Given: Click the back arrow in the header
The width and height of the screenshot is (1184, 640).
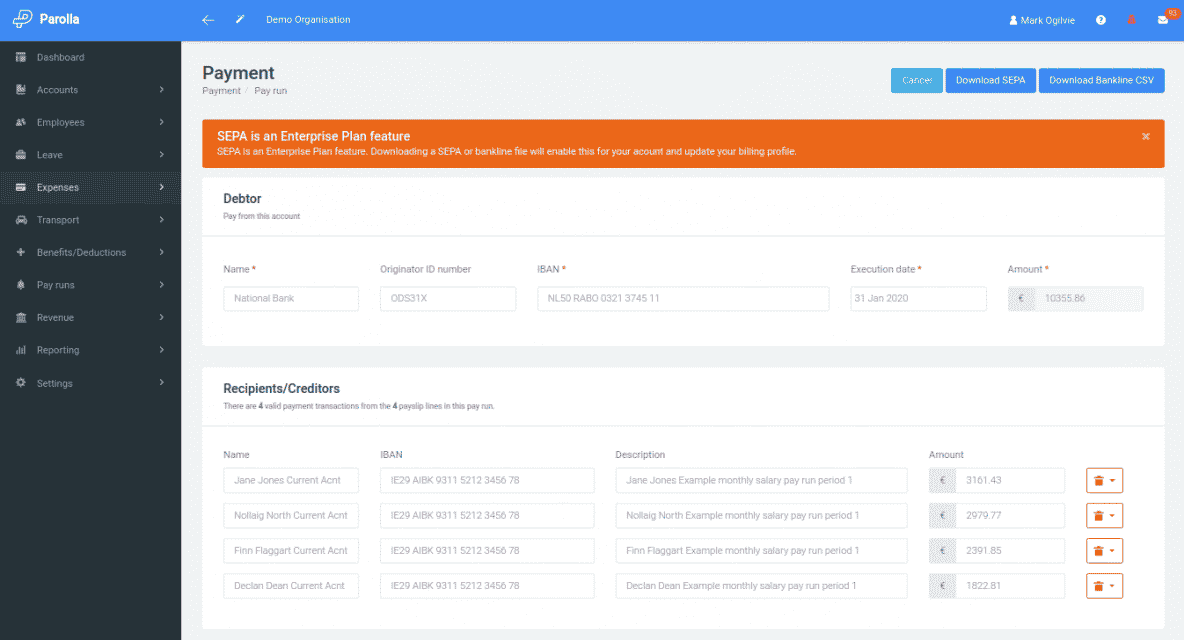Looking at the screenshot, I should pos(208,19).
